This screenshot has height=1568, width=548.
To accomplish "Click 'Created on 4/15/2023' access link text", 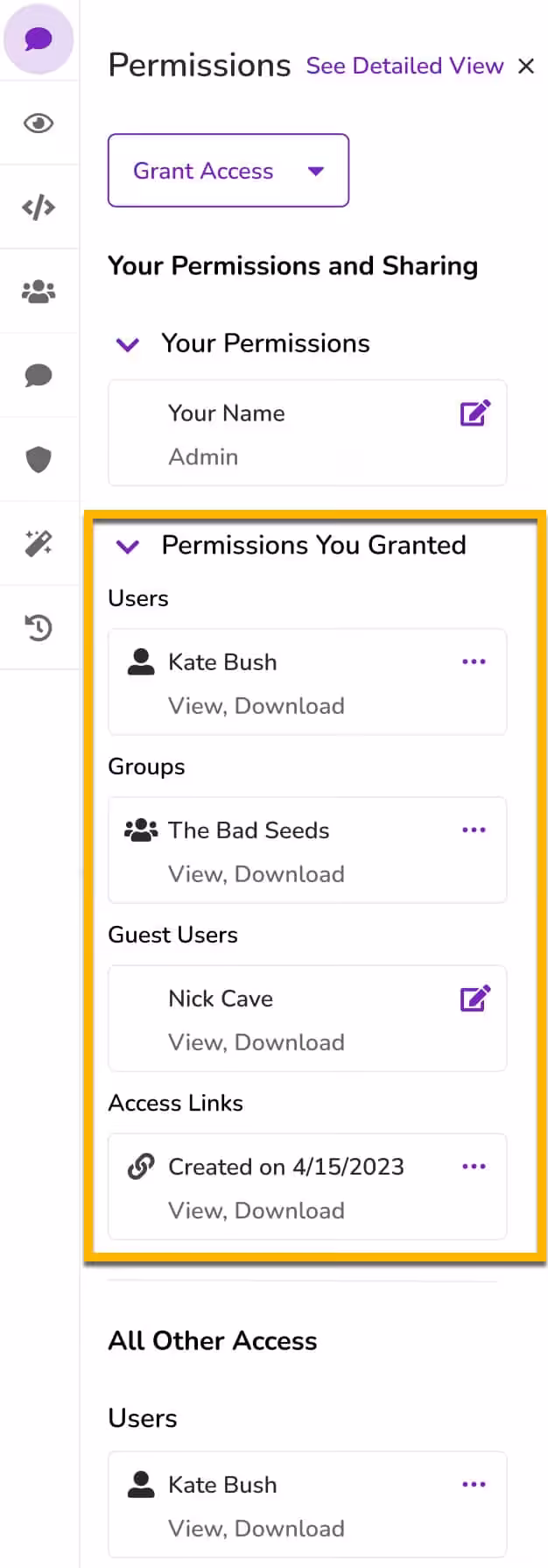I will (286, 1167).
